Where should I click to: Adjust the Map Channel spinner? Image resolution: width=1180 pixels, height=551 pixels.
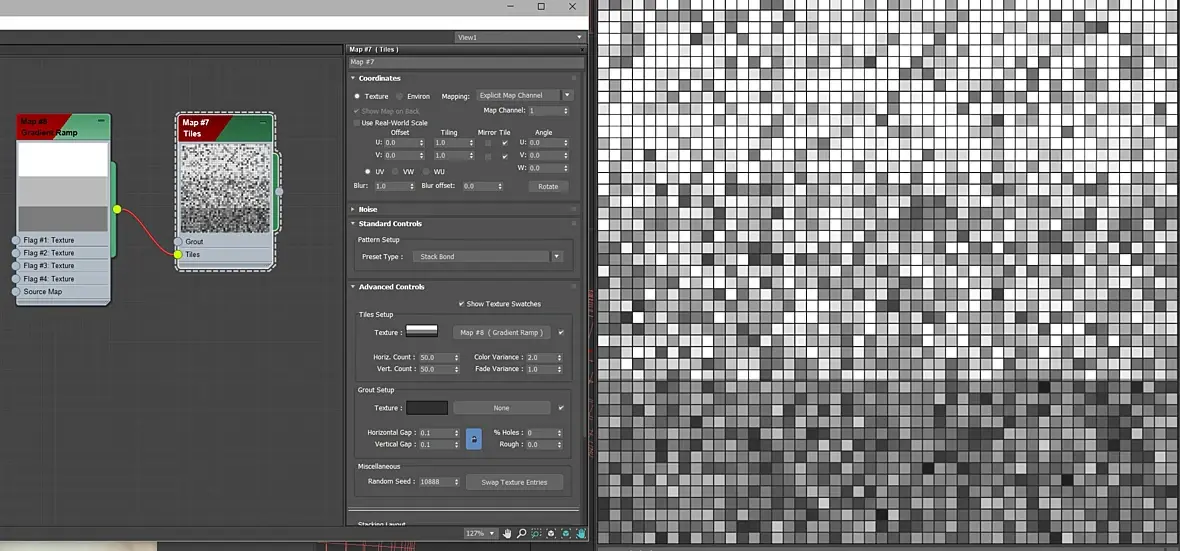pos(566,111)
